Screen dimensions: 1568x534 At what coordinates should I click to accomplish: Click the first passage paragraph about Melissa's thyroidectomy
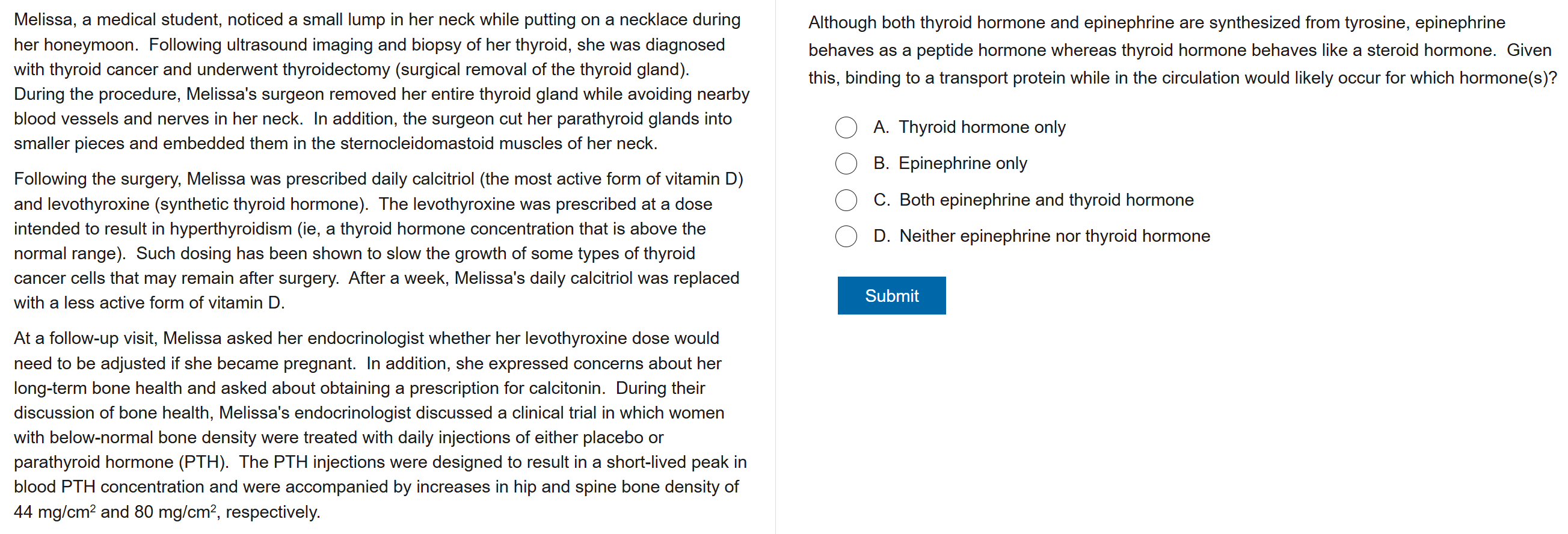click(381, 82)
